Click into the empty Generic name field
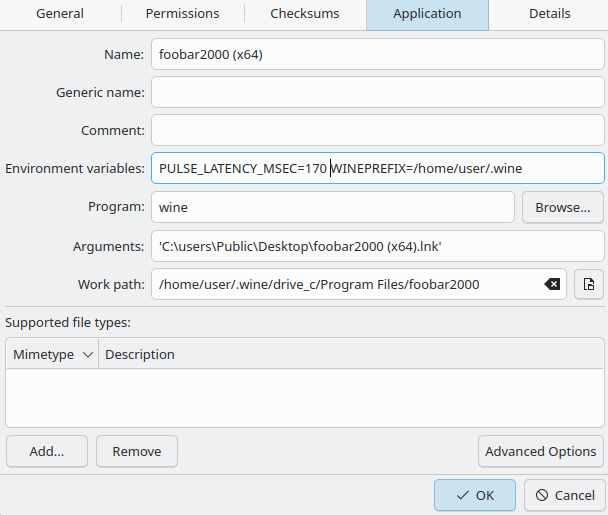 tap(378, 92)
